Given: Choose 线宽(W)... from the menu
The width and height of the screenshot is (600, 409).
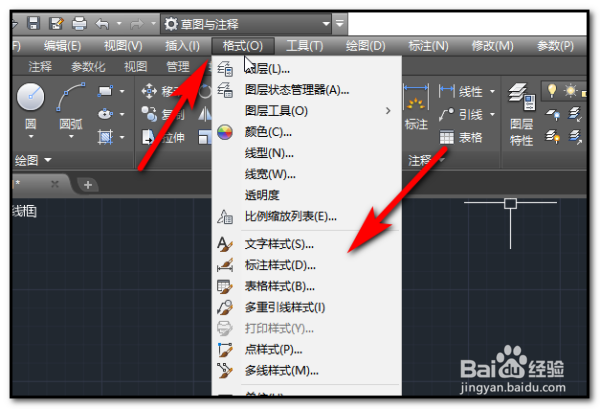Looking at the screenshot, I should (x=307, y=174).
